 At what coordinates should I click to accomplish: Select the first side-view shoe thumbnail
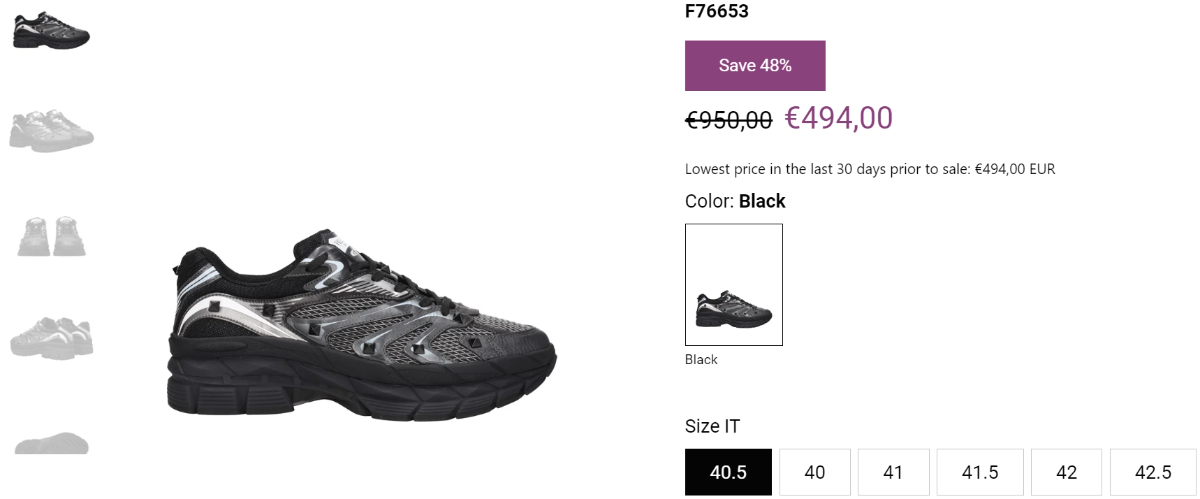pyautogui.click(x=51, y=30)
